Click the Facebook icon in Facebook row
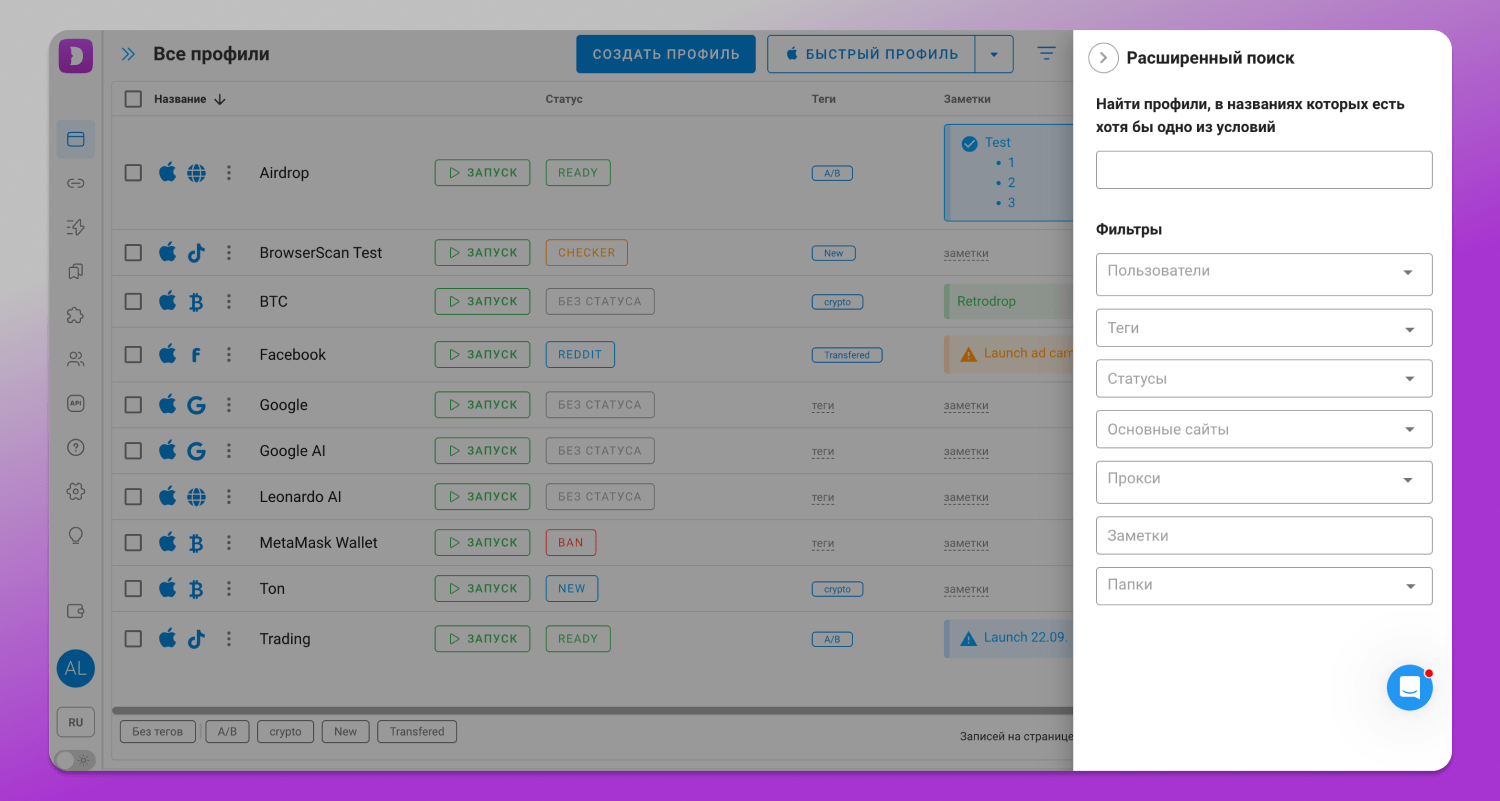Viewport: 1500px width, 801px height. pos(196,354)
